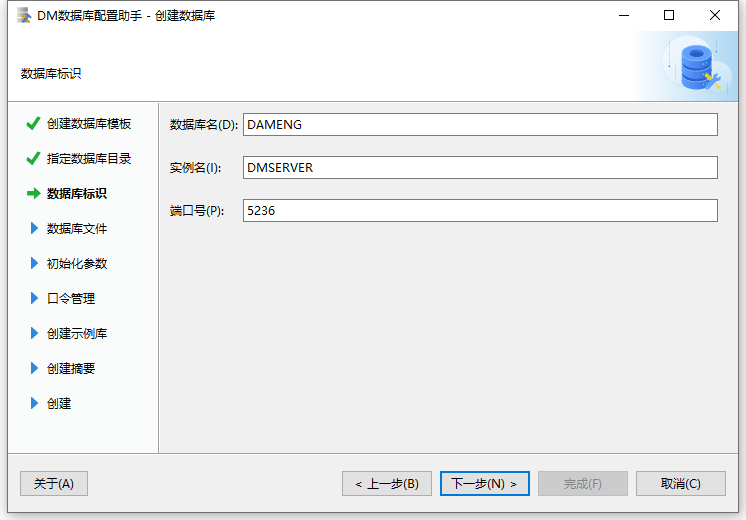Focus the 数据库名 field containing DAMENG
746x520 pixels.
pos(480,124)
